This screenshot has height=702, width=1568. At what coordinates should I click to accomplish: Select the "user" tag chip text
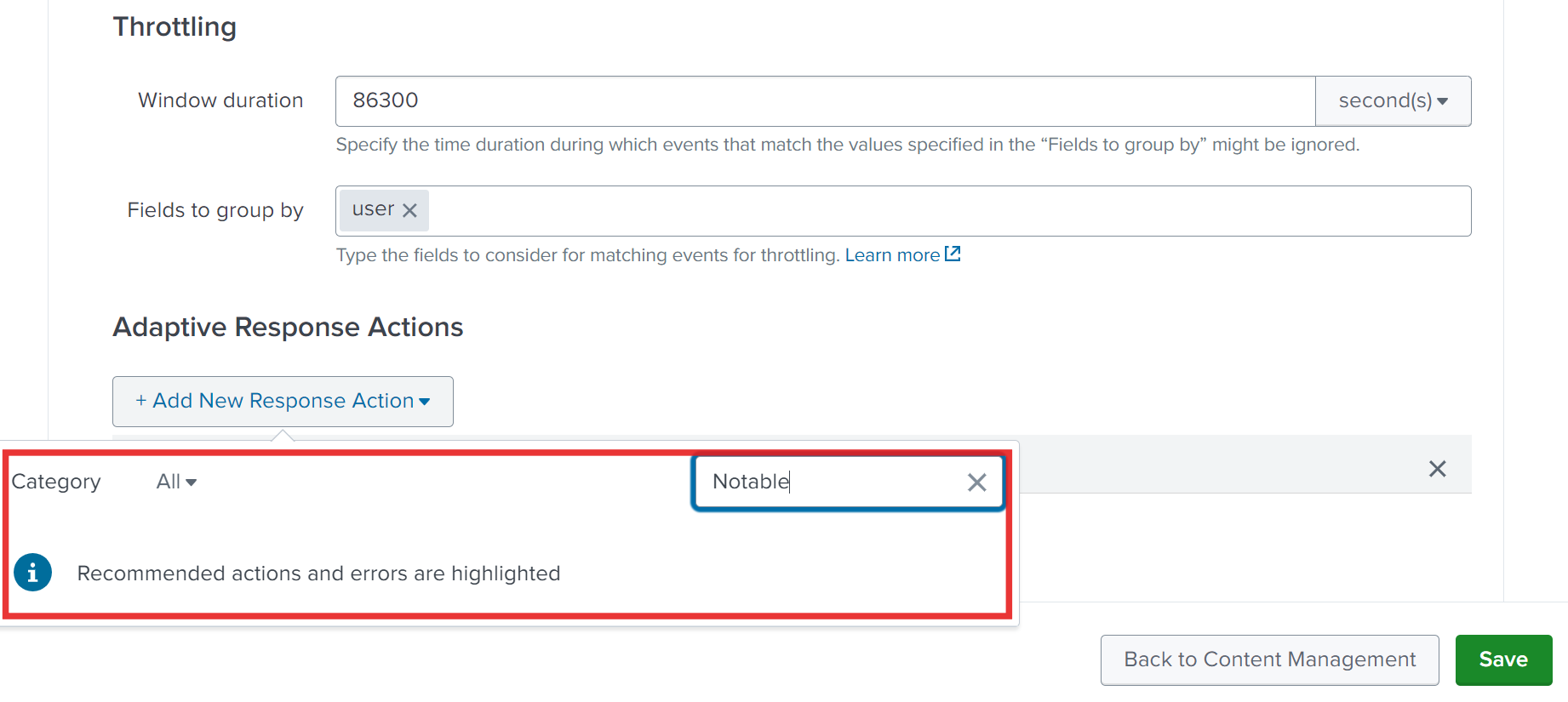coord(373,209)
